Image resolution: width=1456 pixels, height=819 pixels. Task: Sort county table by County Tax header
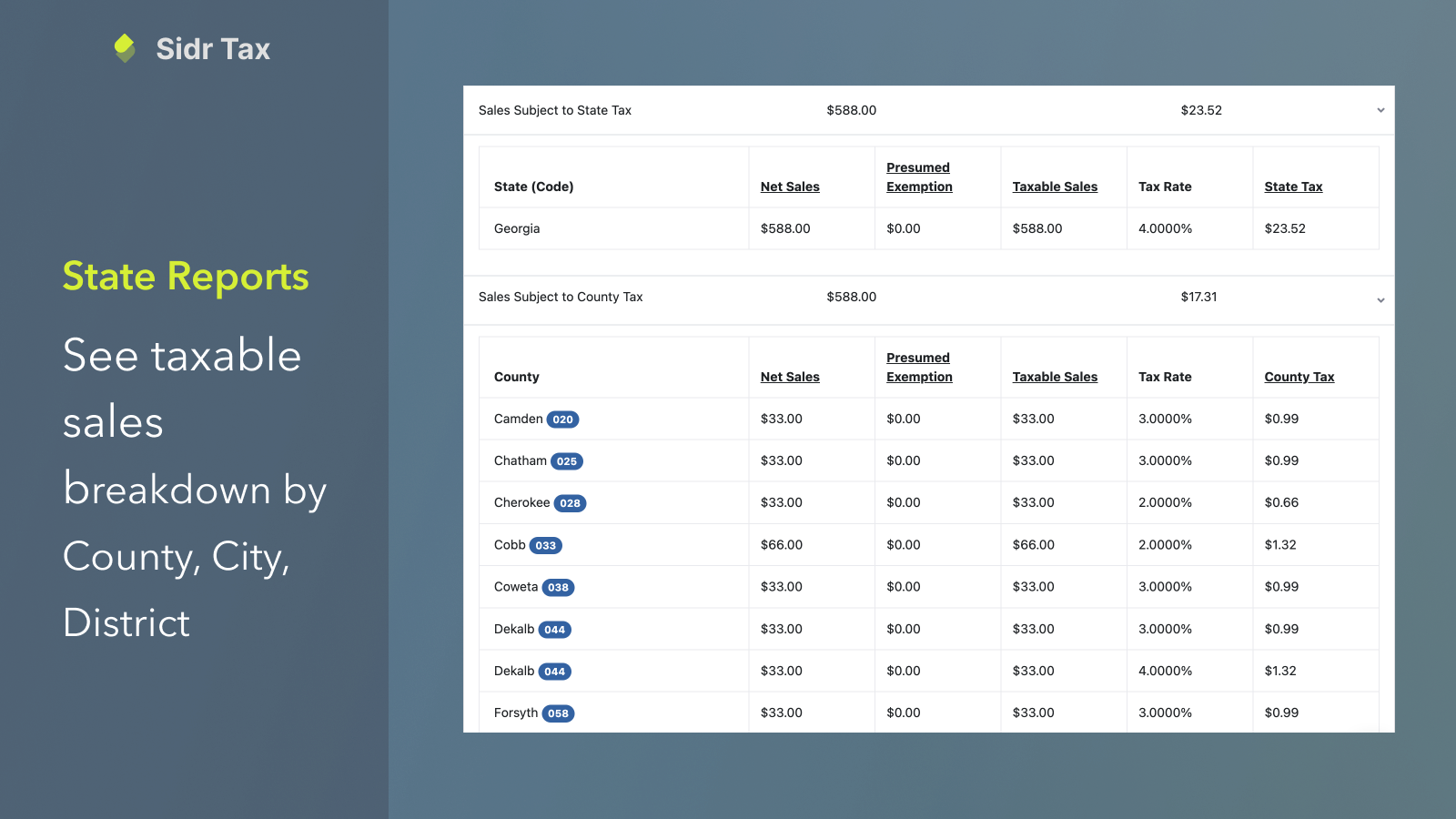tap(1299, 377)
